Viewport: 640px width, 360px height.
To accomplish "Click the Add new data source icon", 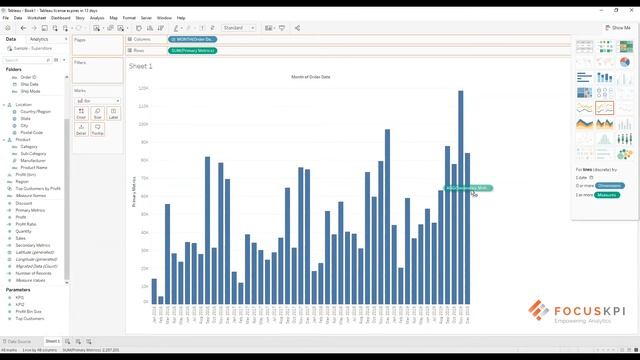I will point(55,28).
